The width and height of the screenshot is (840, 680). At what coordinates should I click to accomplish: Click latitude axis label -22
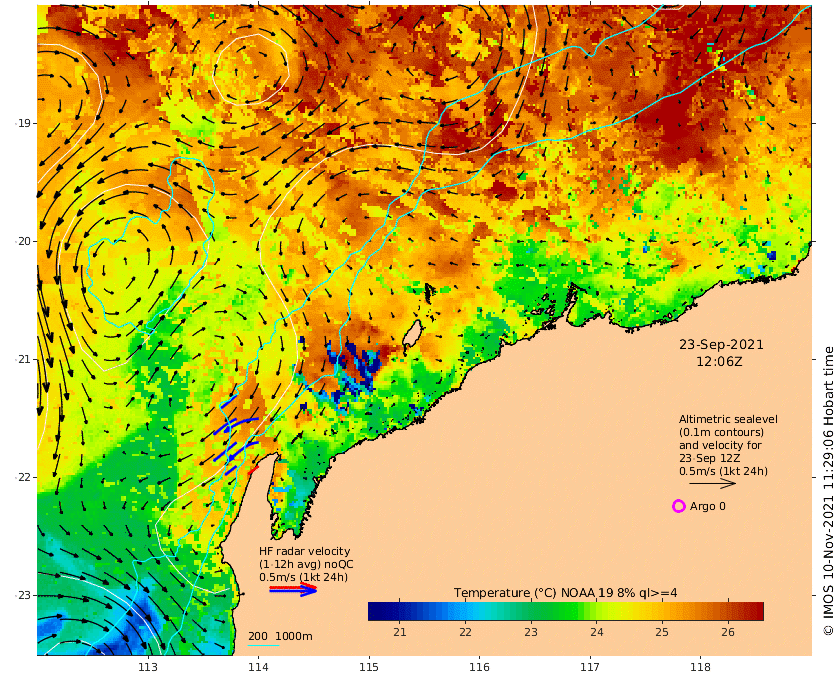[x=22, y=477]
